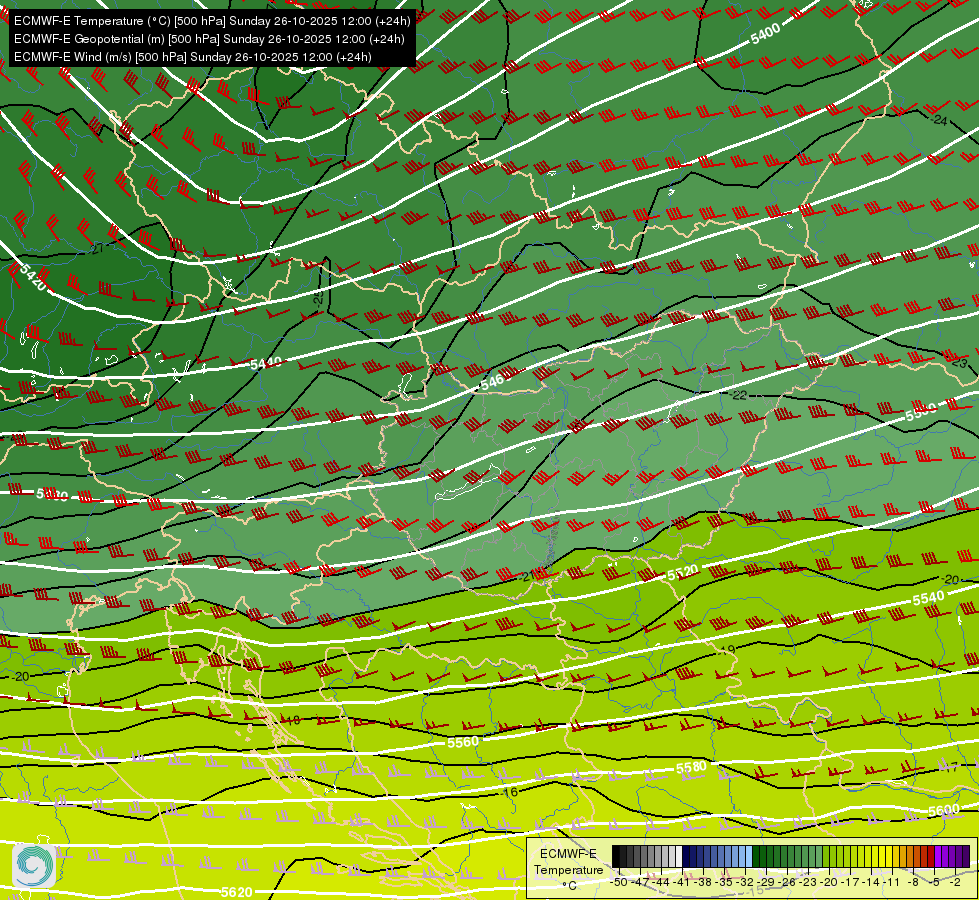Pick the lightest blue legend swatch
Image resolution: width=979 pixels, height=900 pixels.
pos(749,856)
